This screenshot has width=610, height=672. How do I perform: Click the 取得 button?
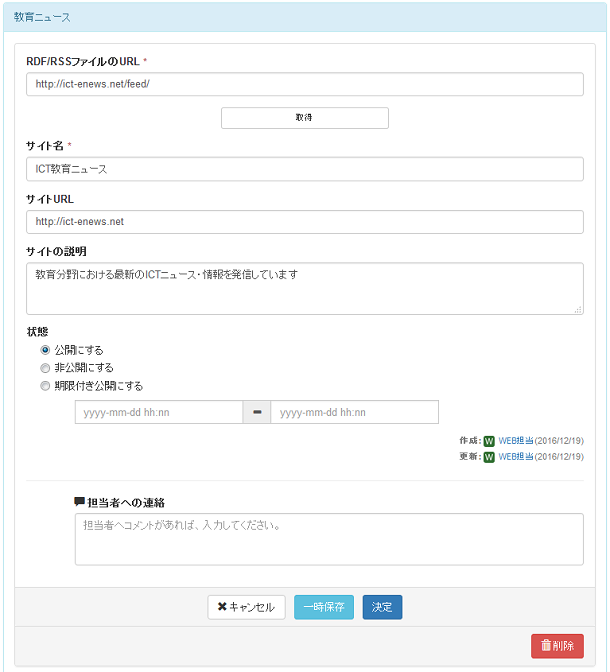coord(304,118)
